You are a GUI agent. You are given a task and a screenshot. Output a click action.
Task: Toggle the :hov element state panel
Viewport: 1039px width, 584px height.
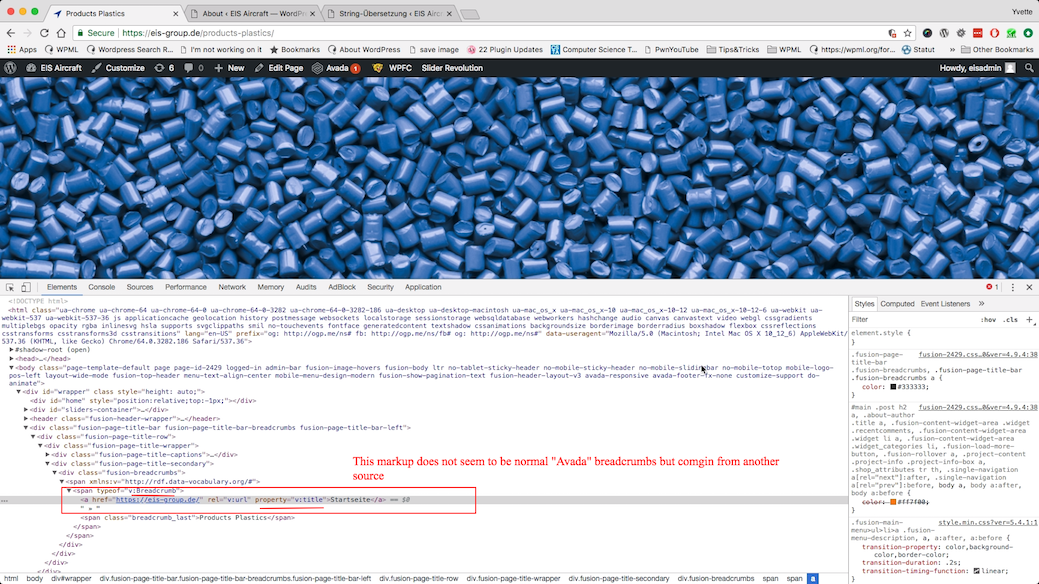coord(988,320)
